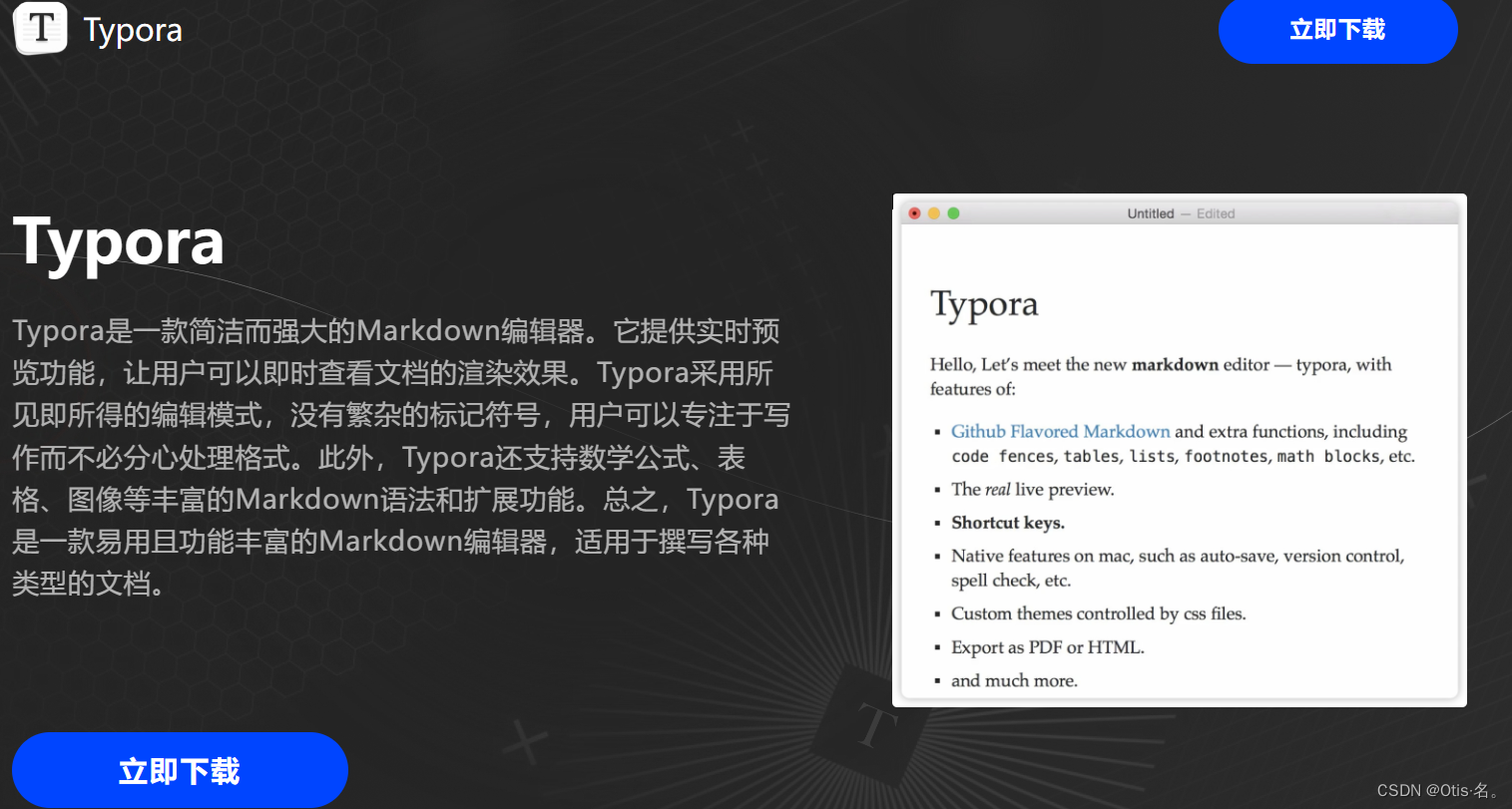Click the 'Shortcut keys.' bold bullet
1512x809 pixels.
(x=1008, y=523)
